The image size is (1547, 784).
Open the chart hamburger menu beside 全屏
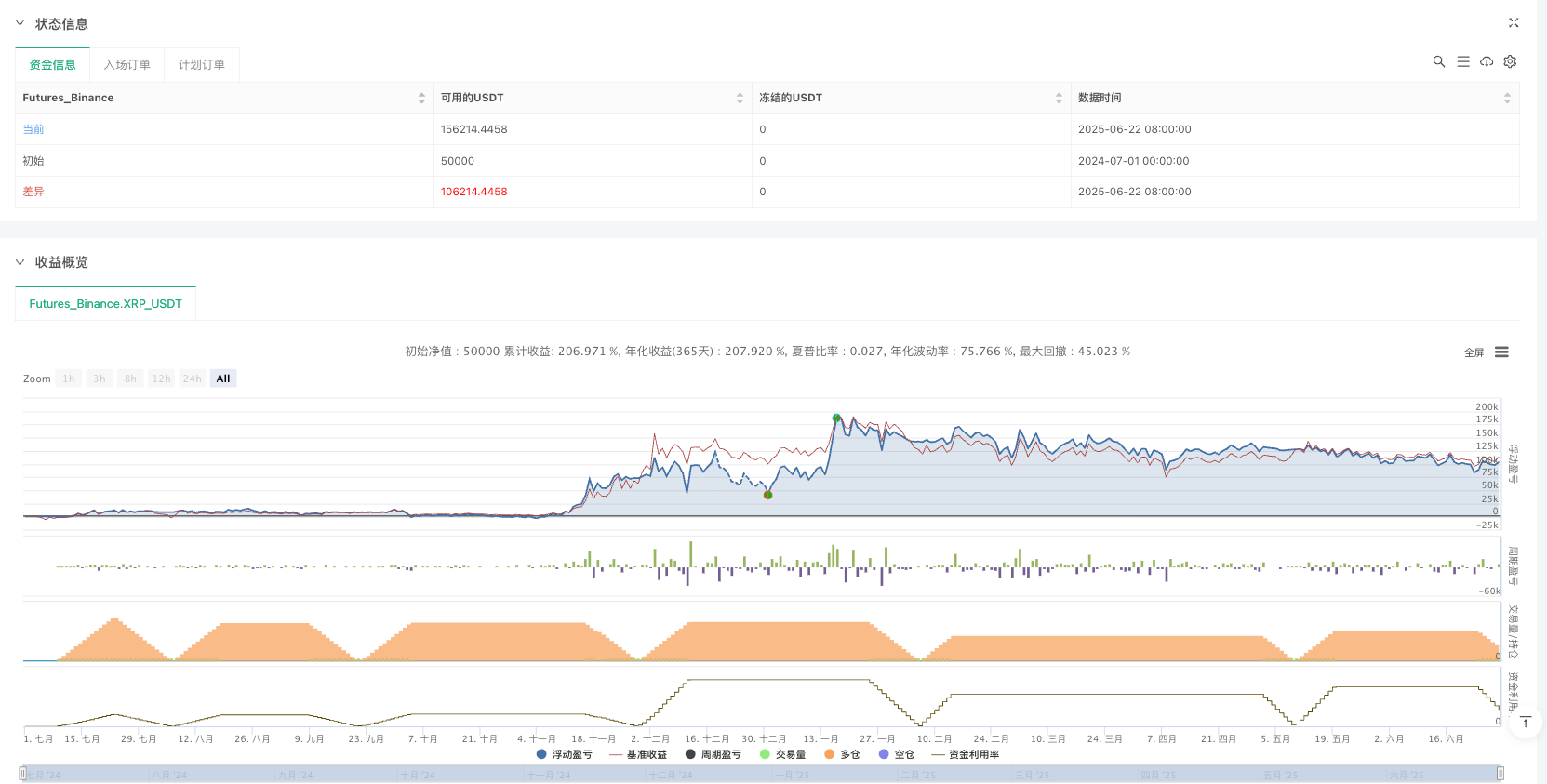[1501, 352]
